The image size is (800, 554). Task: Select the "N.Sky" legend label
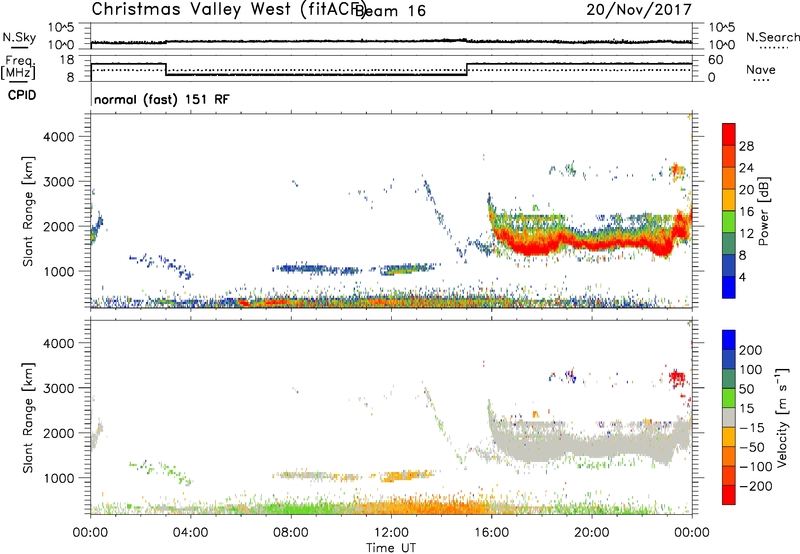19,37
